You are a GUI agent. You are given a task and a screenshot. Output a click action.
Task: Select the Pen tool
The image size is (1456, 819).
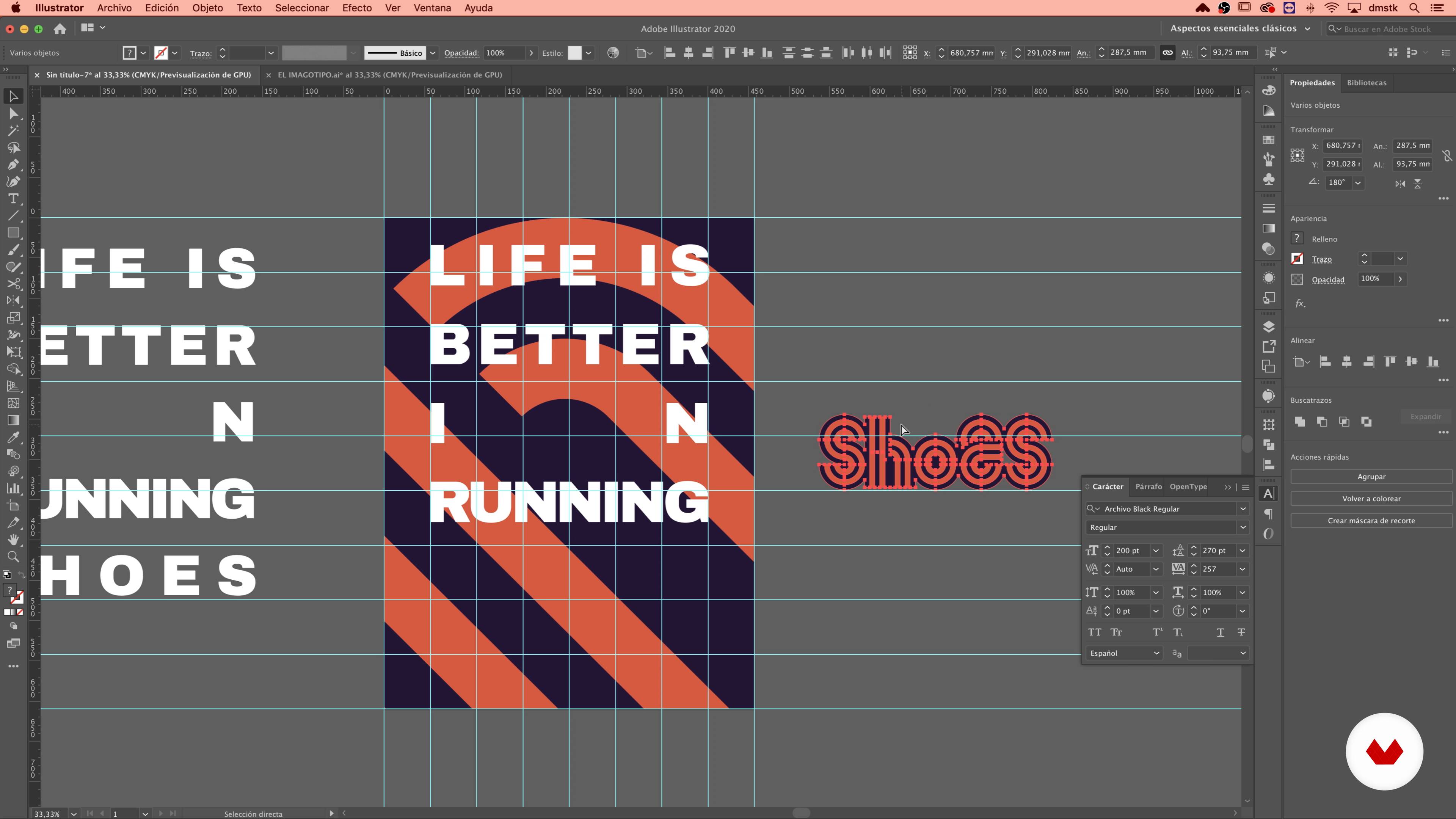[14, 165]
